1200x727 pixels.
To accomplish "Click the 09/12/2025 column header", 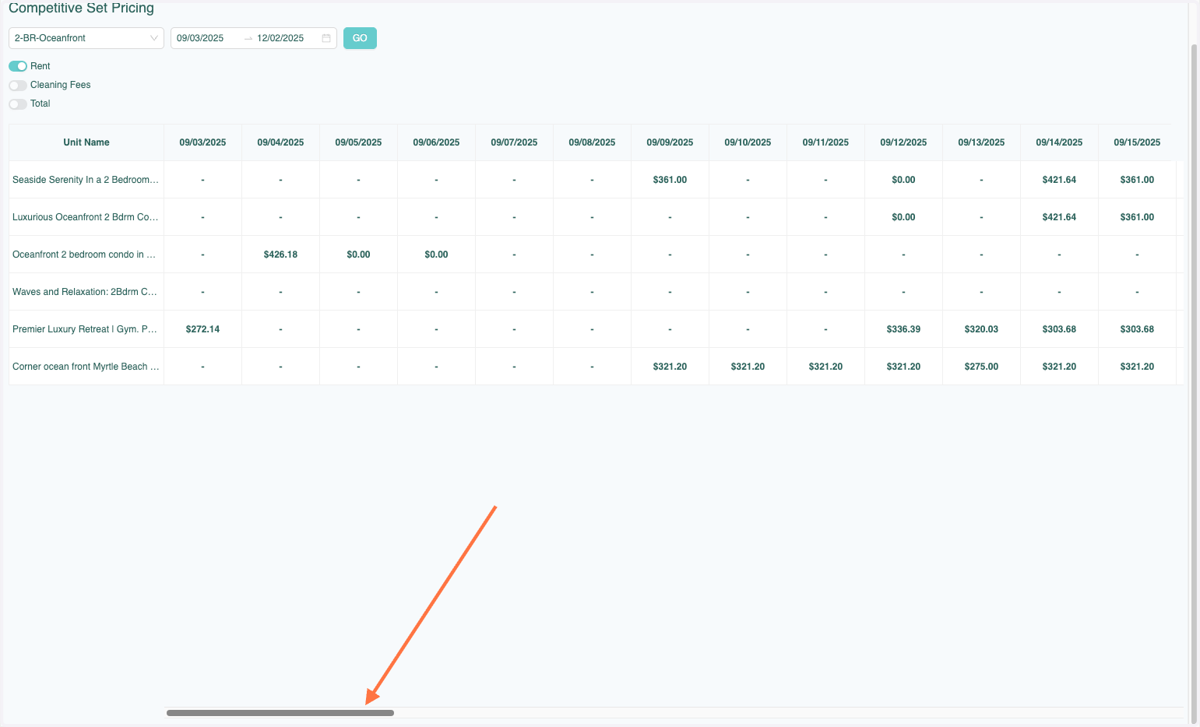I will coord(904,142).
